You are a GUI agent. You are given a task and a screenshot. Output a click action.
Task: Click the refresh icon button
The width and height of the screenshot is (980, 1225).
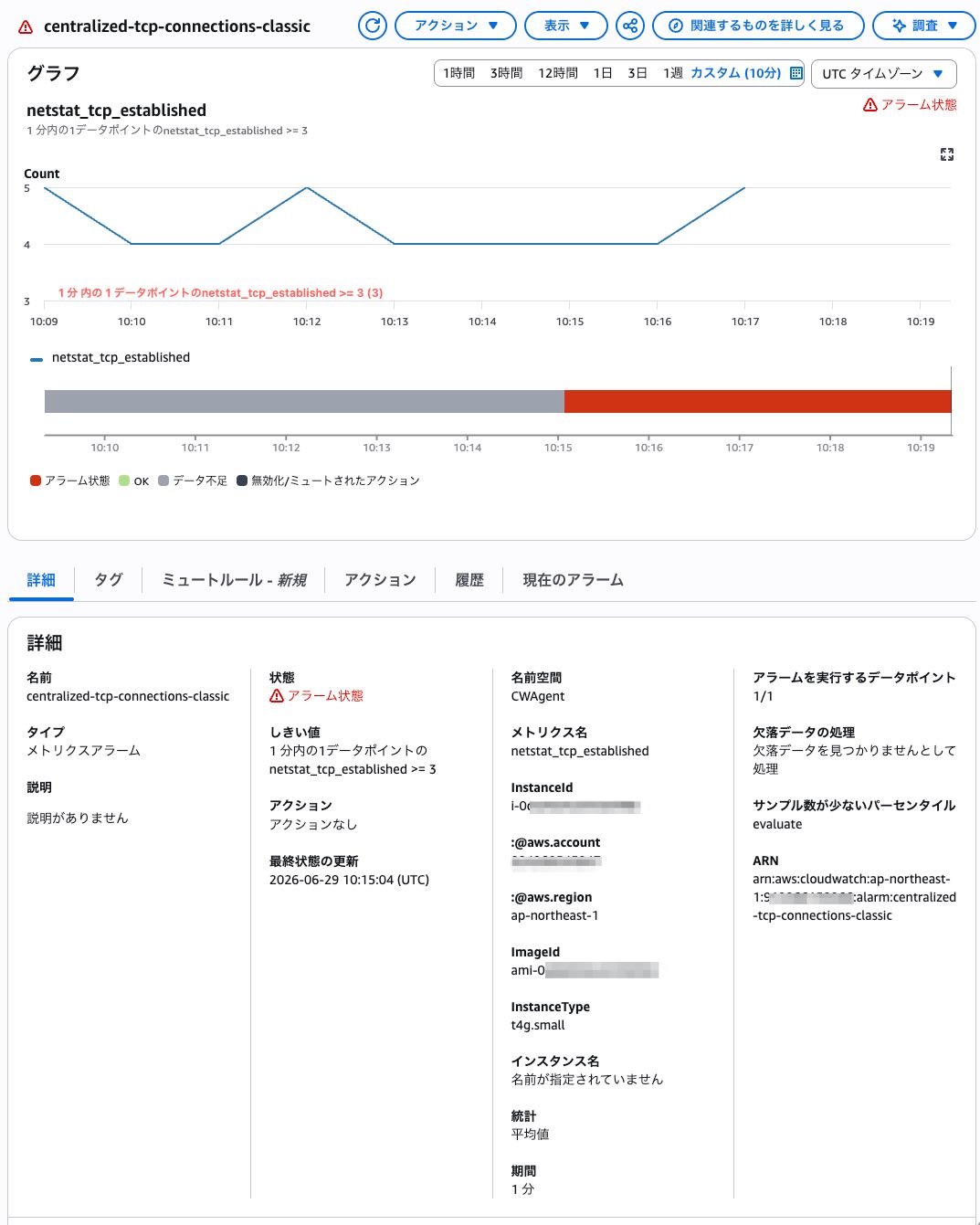(373, 26)
